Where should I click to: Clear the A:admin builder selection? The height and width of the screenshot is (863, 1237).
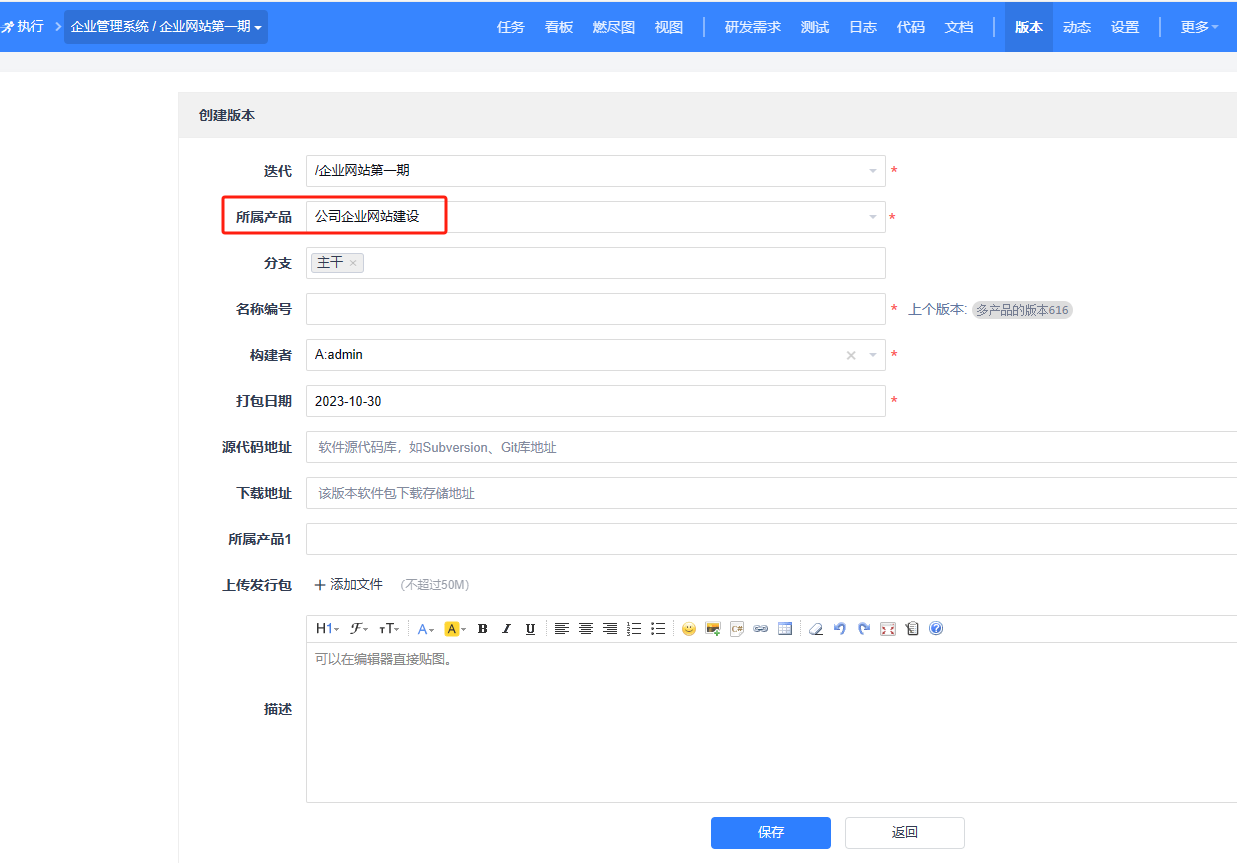851,355
